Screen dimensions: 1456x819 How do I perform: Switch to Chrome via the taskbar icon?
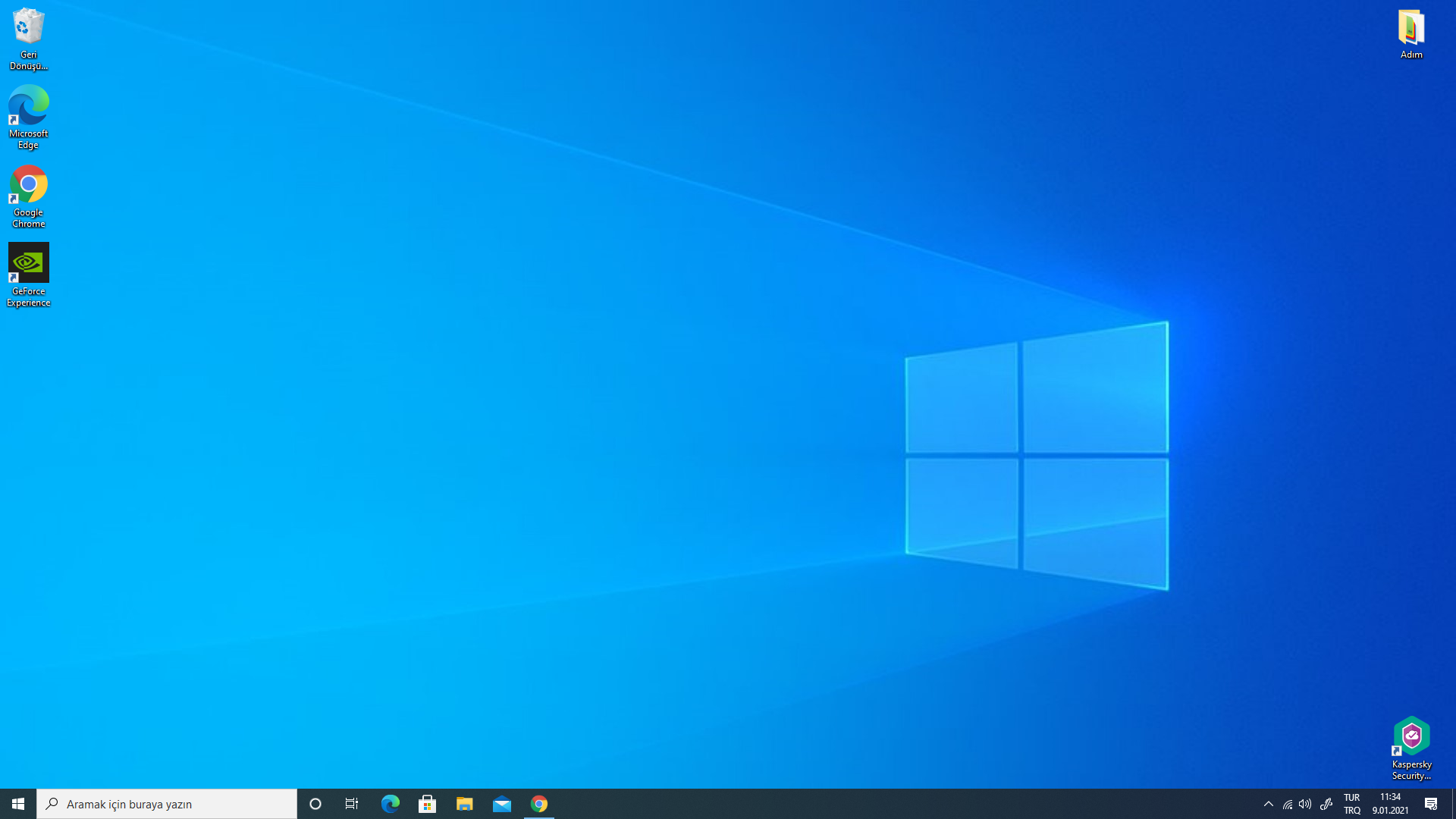539,804
